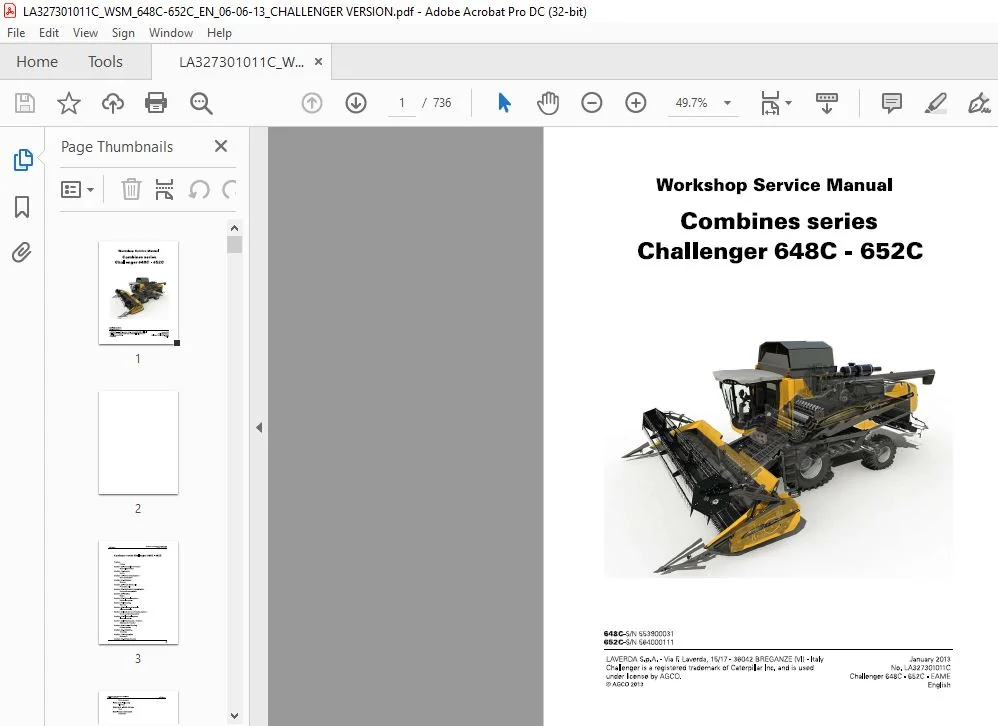Select blank page 2 thumbnail
The image size is (998, 726).
point(138,442)
